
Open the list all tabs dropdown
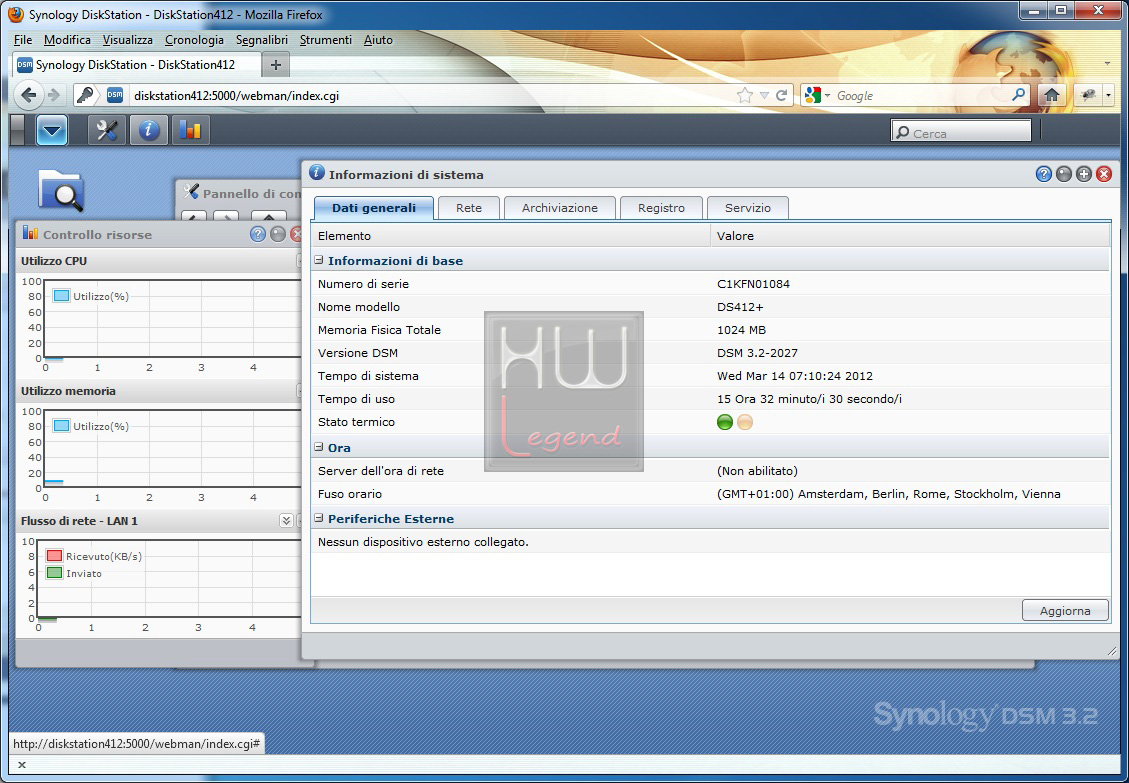[1107, 63]
